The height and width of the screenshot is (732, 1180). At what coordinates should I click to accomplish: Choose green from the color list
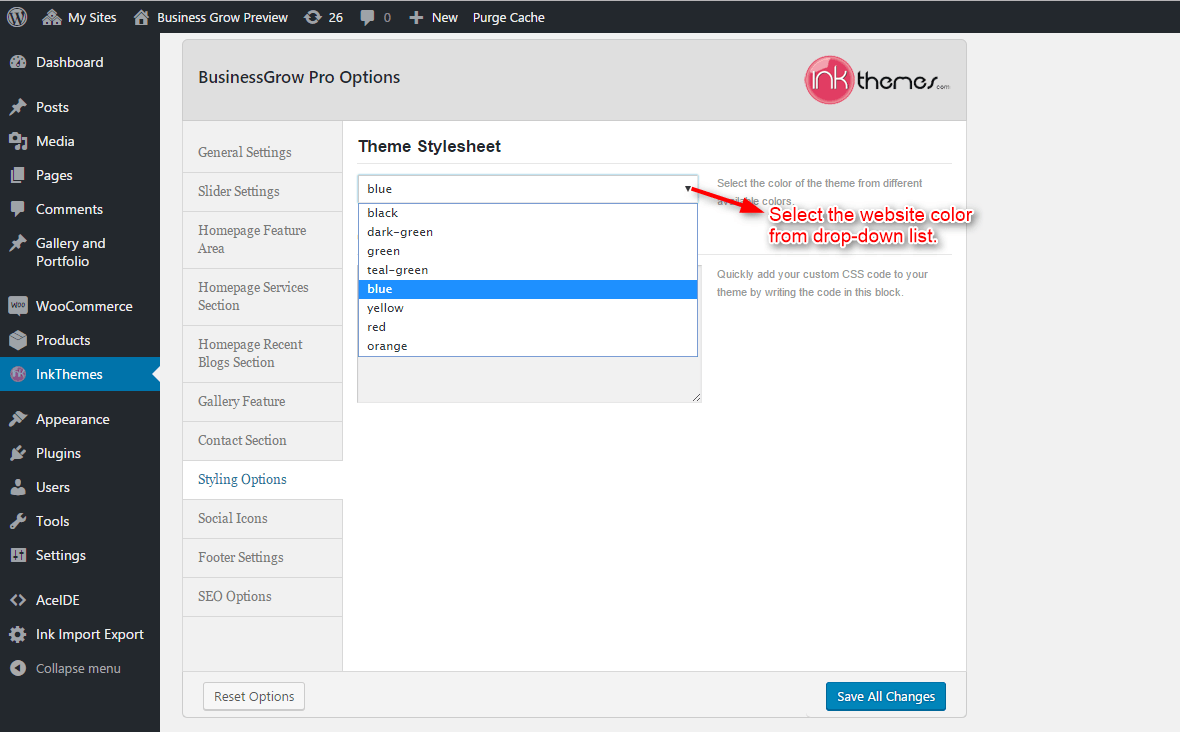point(528,251)
